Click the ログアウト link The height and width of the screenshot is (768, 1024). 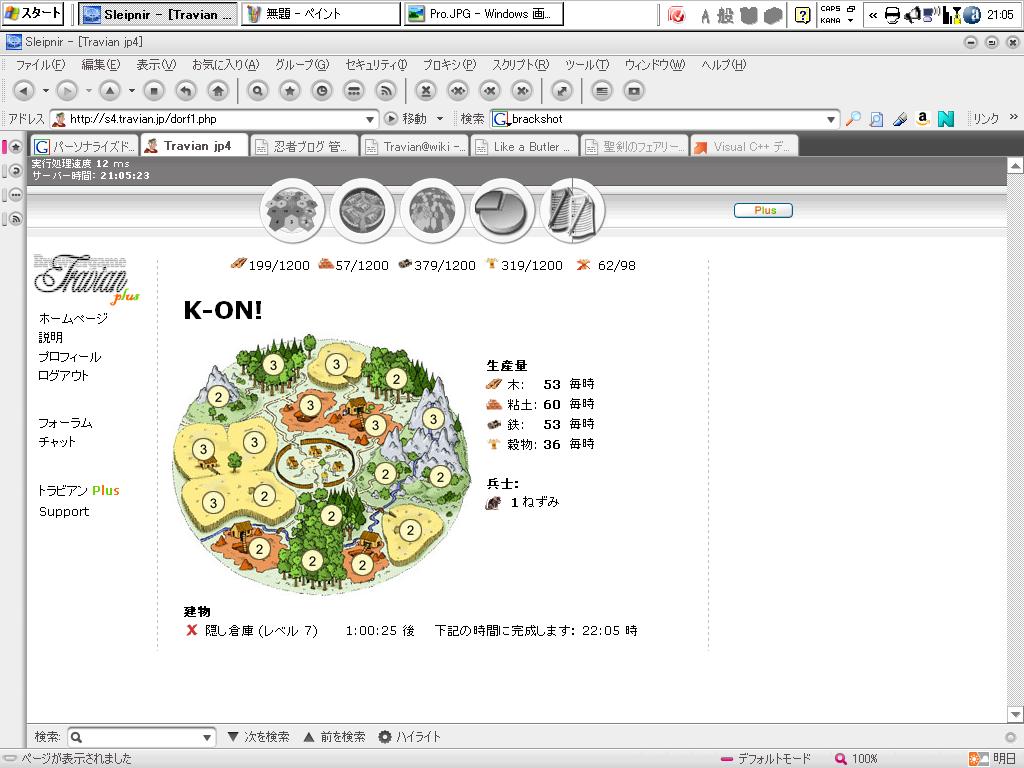63,376
